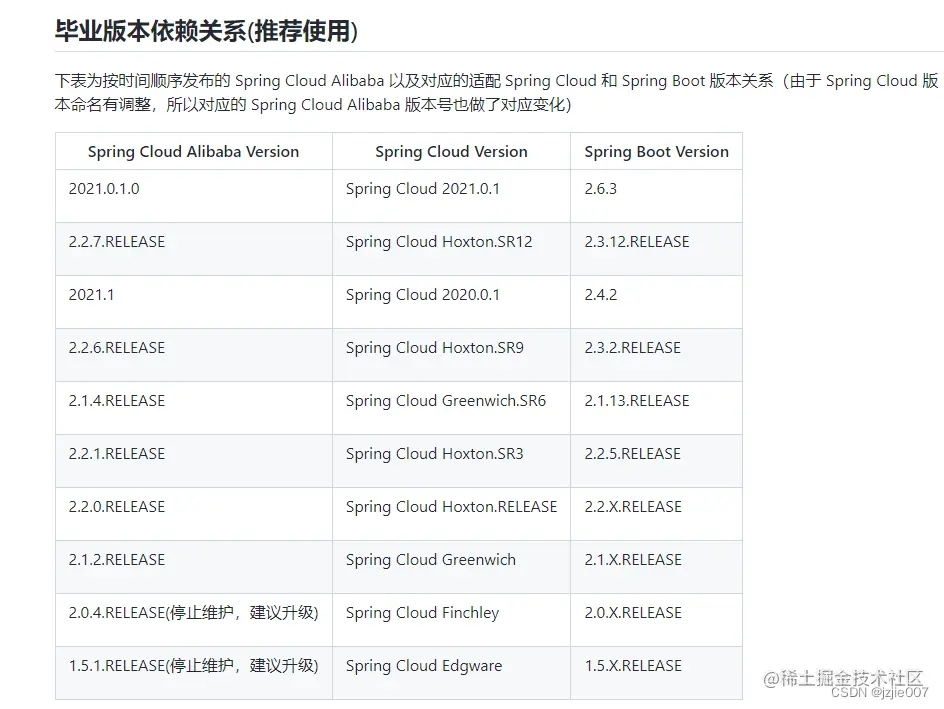Click the Spring Cloud Hoxton.SR3 cell
The height and width of the screenshot is (709, 944).
click(x=452, y=461)
